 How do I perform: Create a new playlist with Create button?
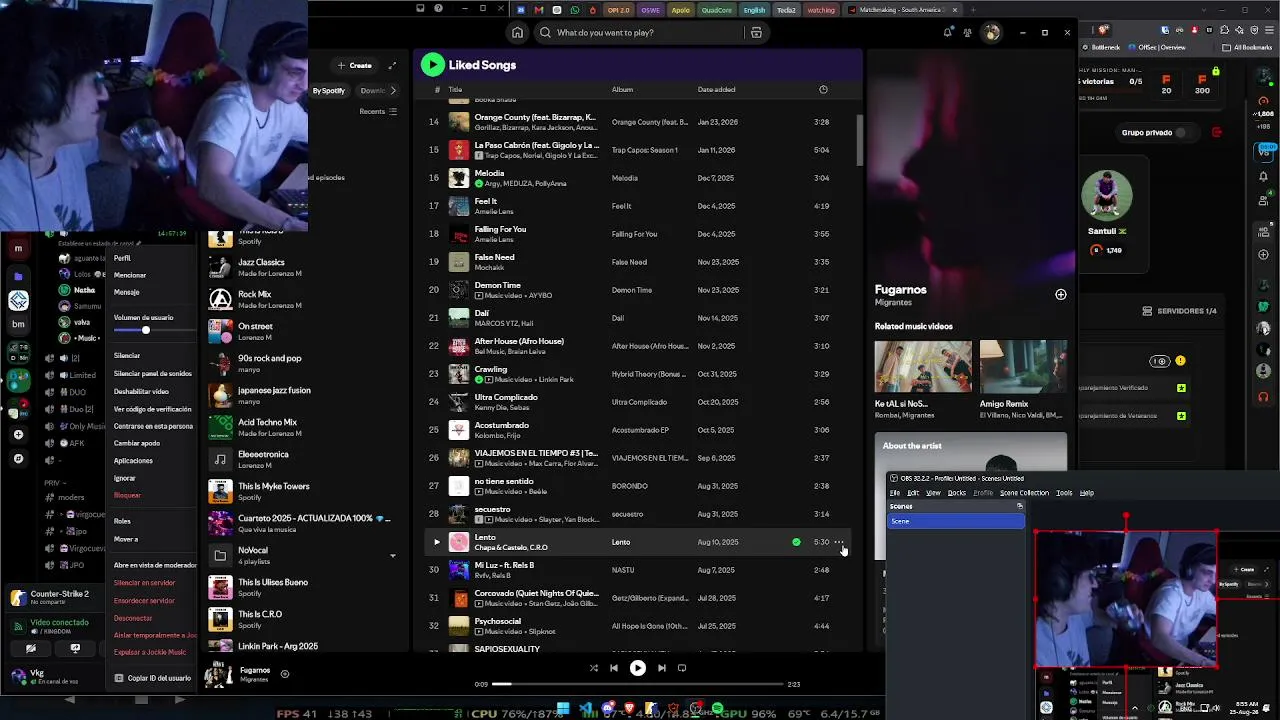(x=355, y=65)
